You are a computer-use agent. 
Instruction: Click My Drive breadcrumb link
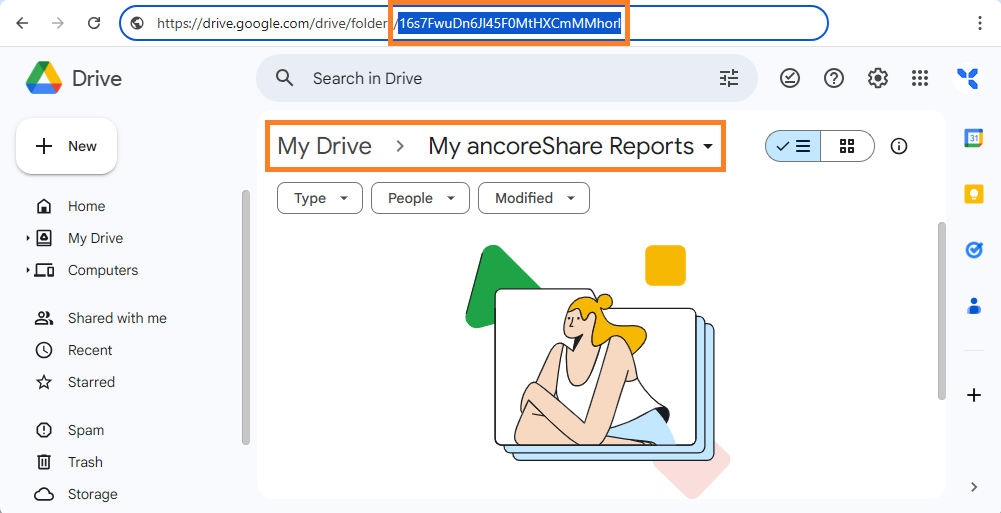click(x=324, y=146)
